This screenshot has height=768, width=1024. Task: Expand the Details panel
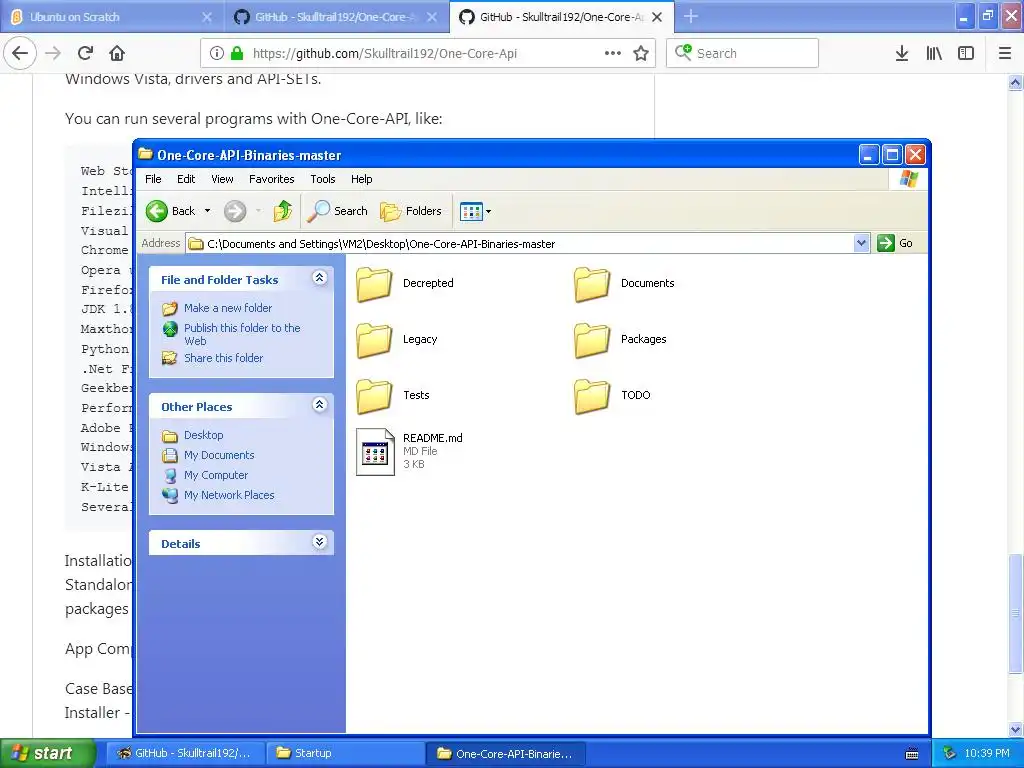(319, 542)
